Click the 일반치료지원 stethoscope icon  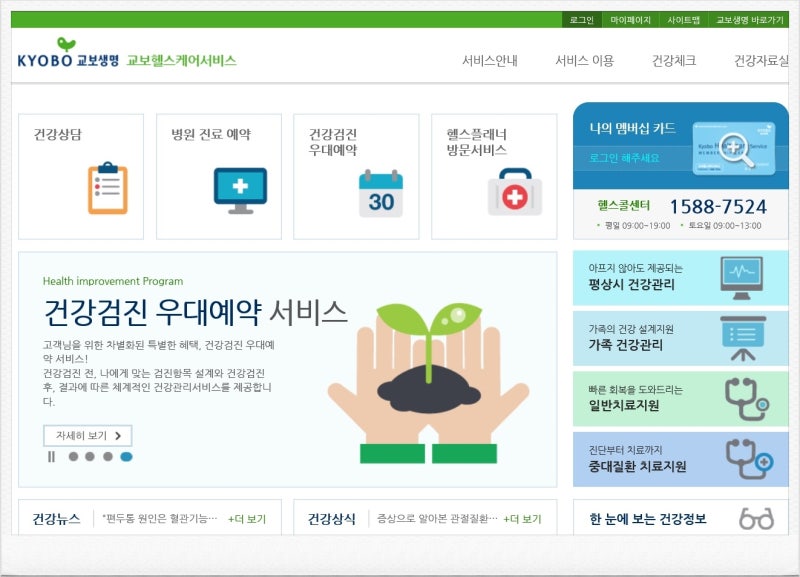(x=747, y=399)
